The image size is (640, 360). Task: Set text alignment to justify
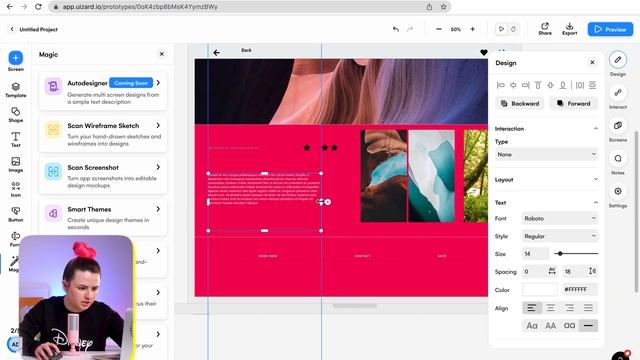[588, 308]
